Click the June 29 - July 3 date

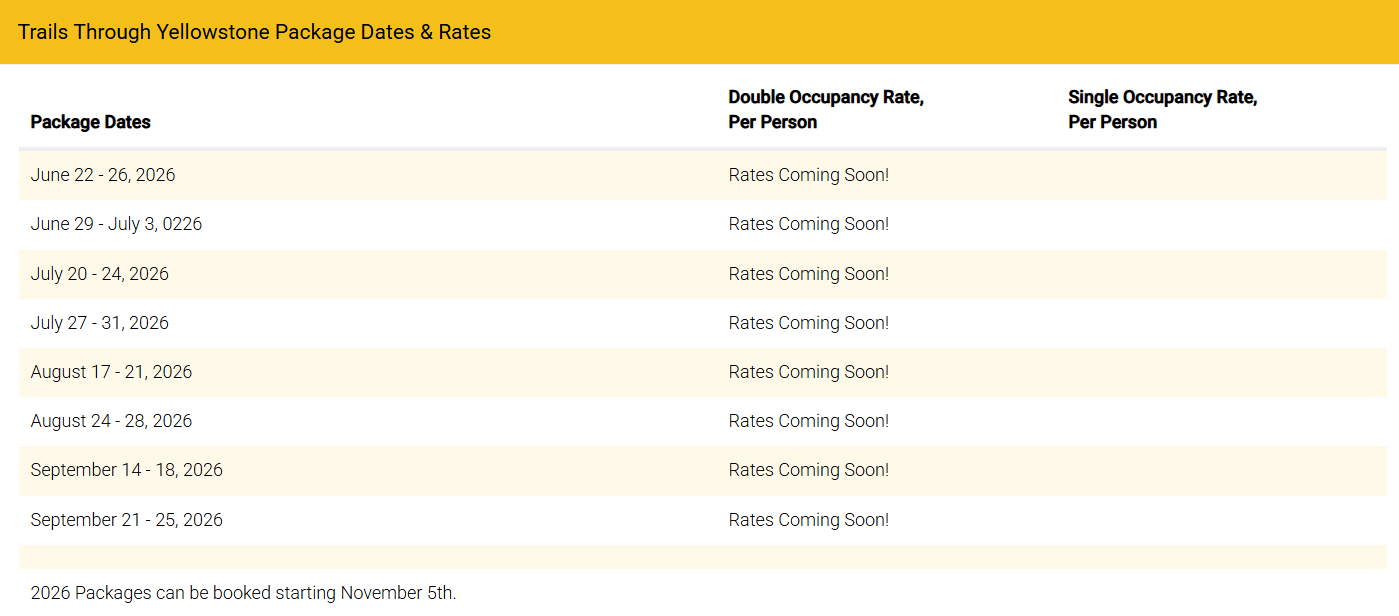coord(116,224)
